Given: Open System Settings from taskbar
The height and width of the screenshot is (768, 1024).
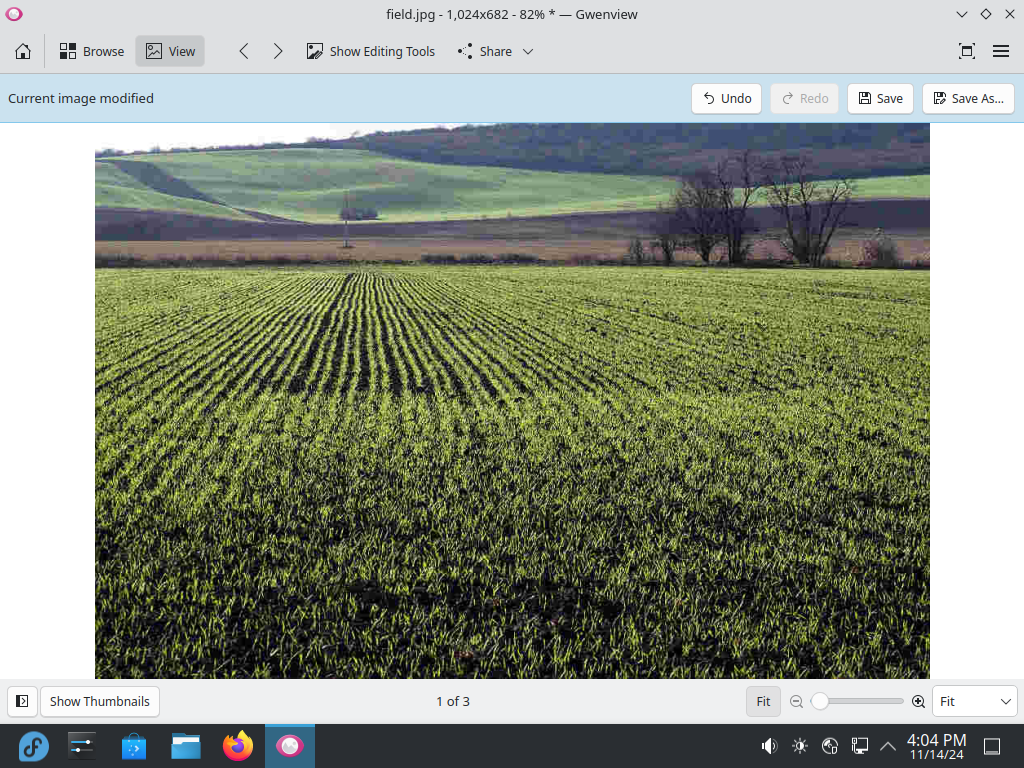Looking at the screenshot, I should click(82, 746).
